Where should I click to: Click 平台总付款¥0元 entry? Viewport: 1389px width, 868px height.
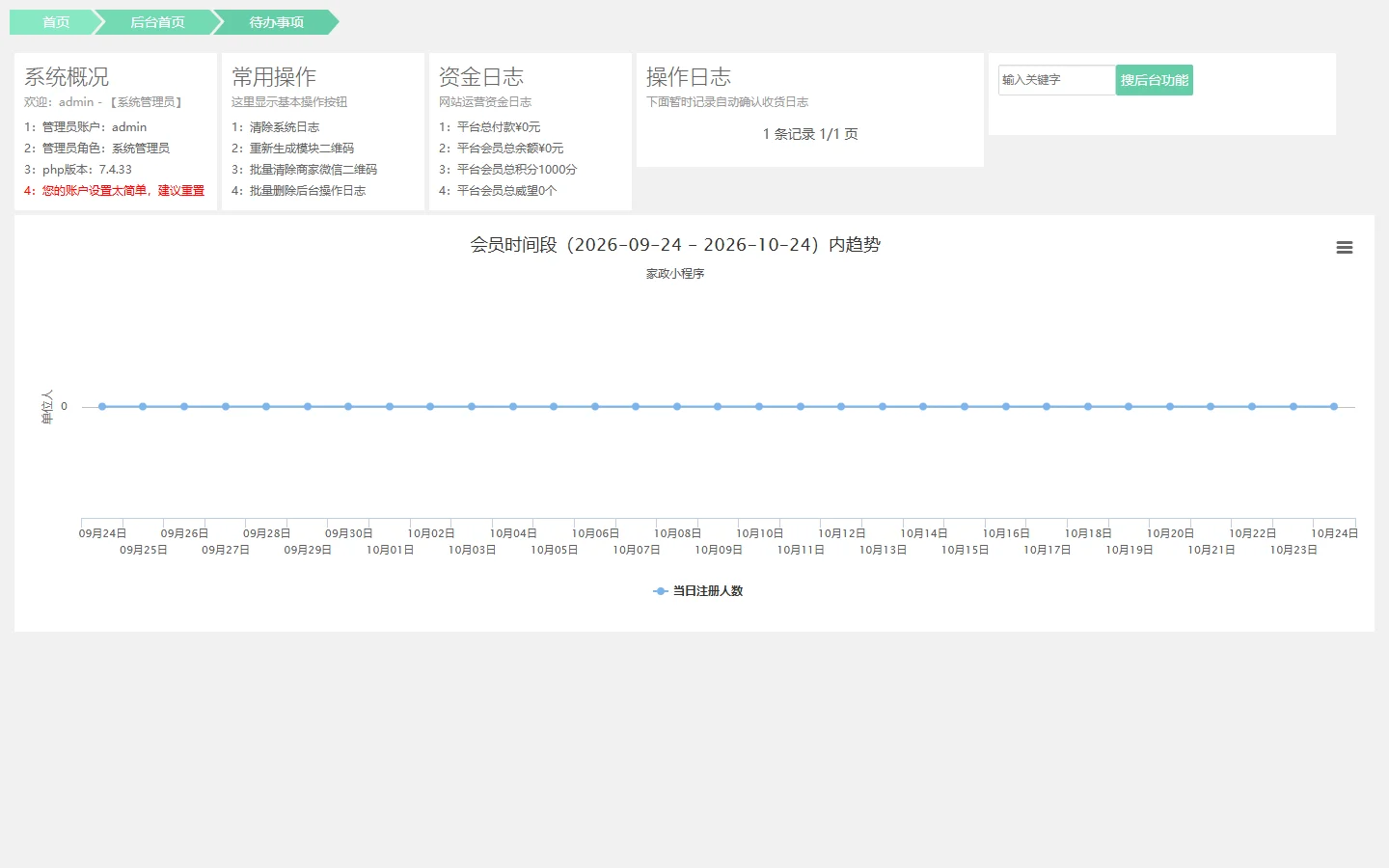(499, 127)
